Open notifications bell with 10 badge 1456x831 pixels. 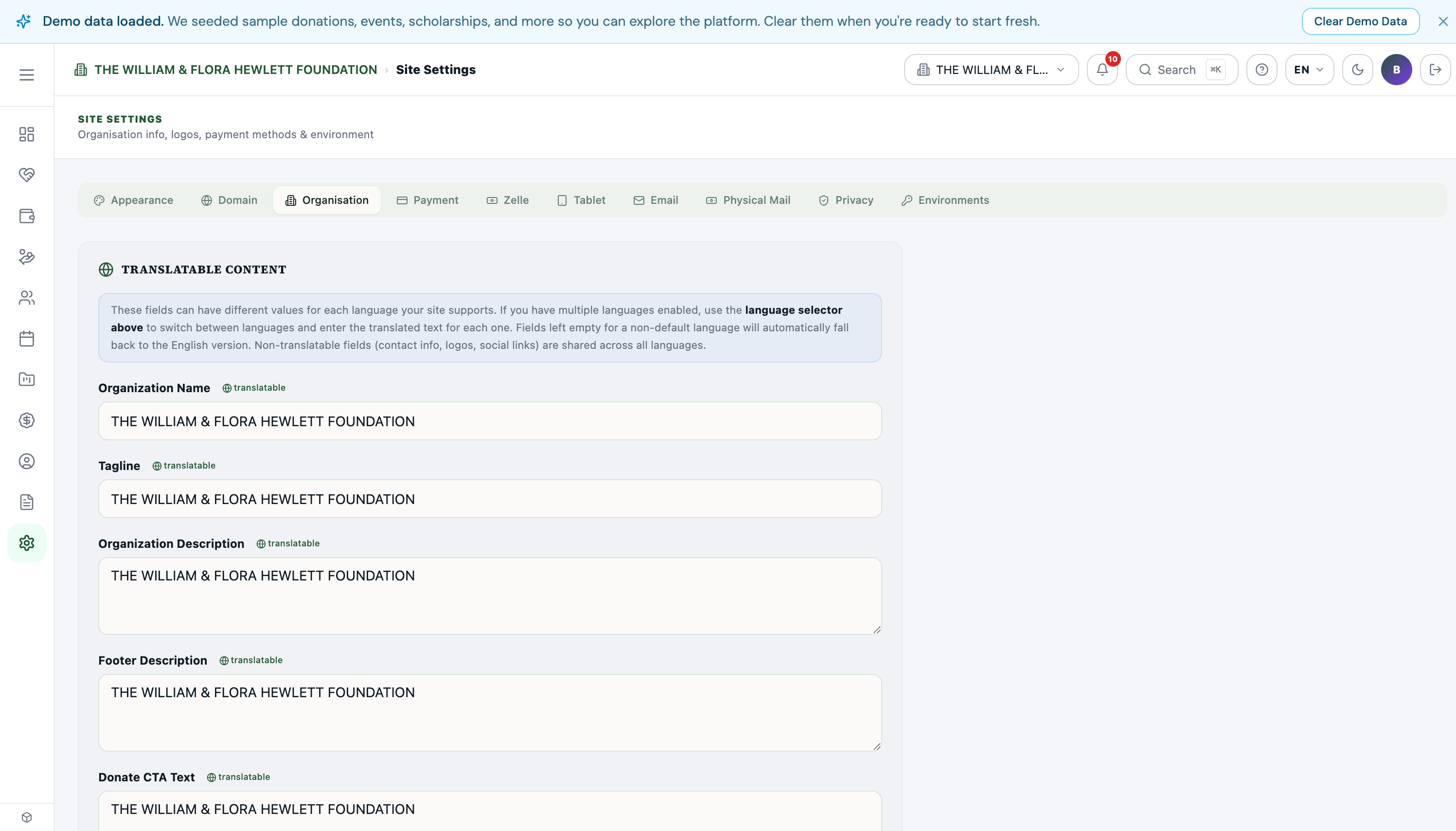tap(1102, 70)
